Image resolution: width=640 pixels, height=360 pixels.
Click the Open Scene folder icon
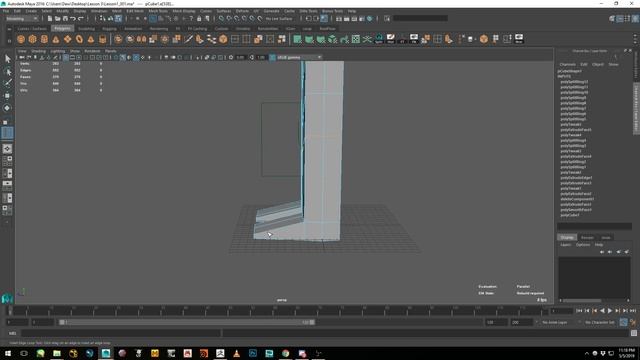58,18
